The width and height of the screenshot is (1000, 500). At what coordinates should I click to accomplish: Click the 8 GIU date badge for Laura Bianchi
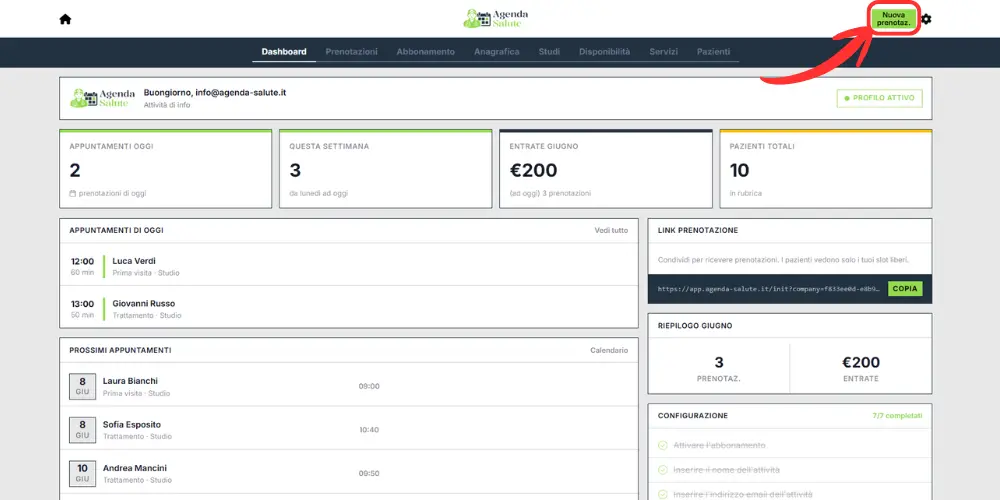pyautogui.click(x=82, y=386)
